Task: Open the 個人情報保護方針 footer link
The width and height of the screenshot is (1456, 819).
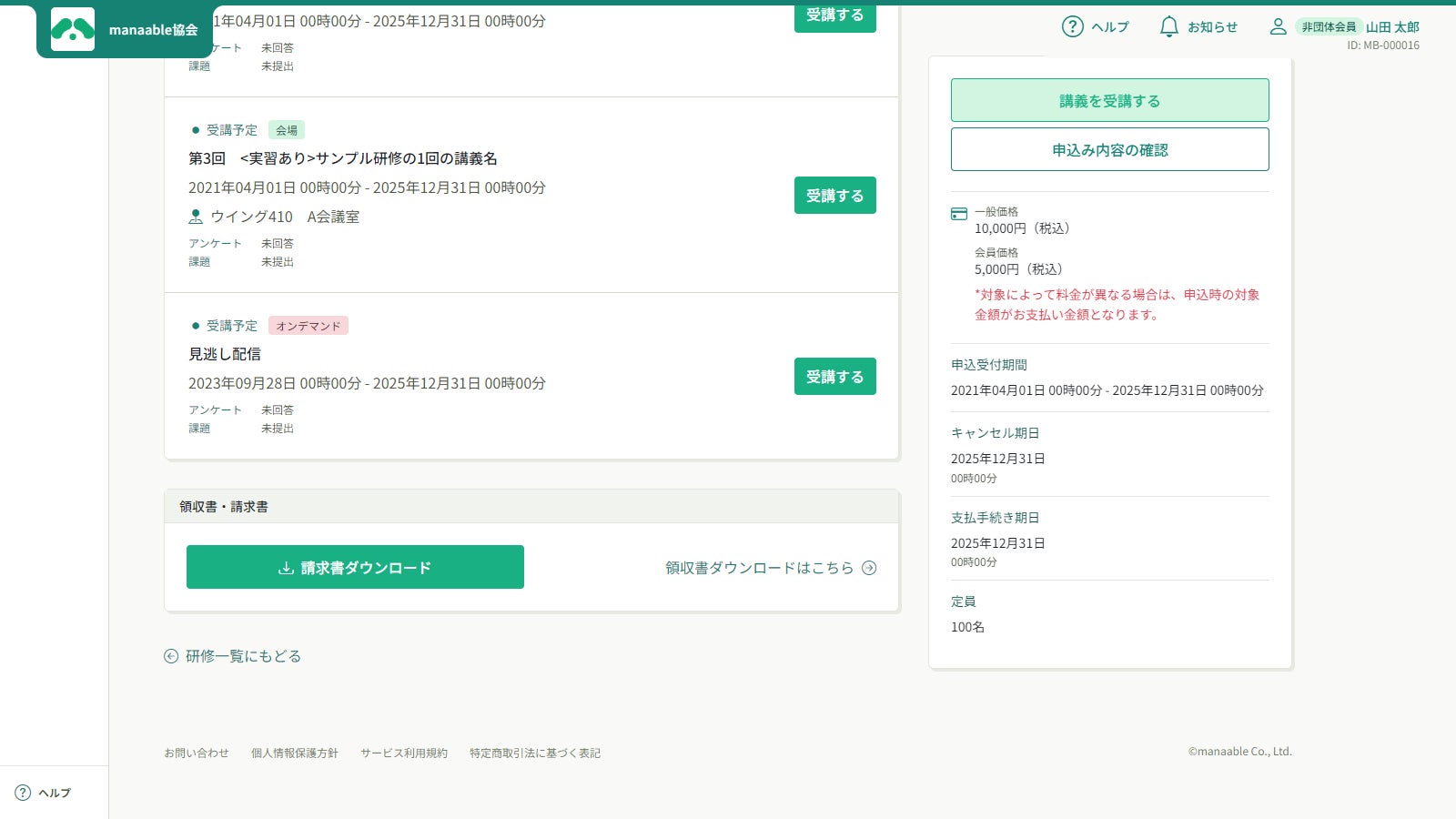Action: pos(295,753)
